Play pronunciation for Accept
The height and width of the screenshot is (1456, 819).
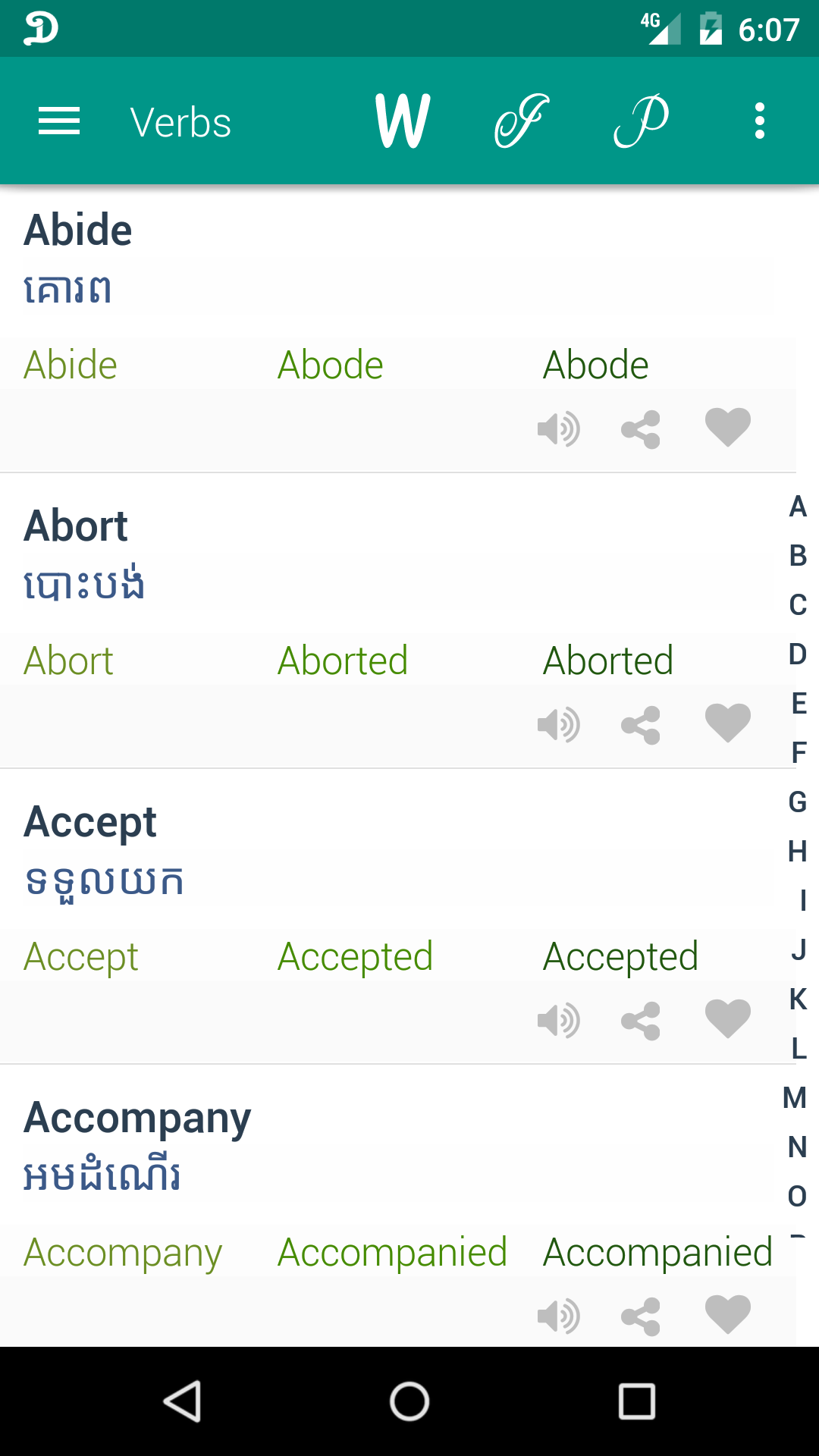tap(559, 1021)
